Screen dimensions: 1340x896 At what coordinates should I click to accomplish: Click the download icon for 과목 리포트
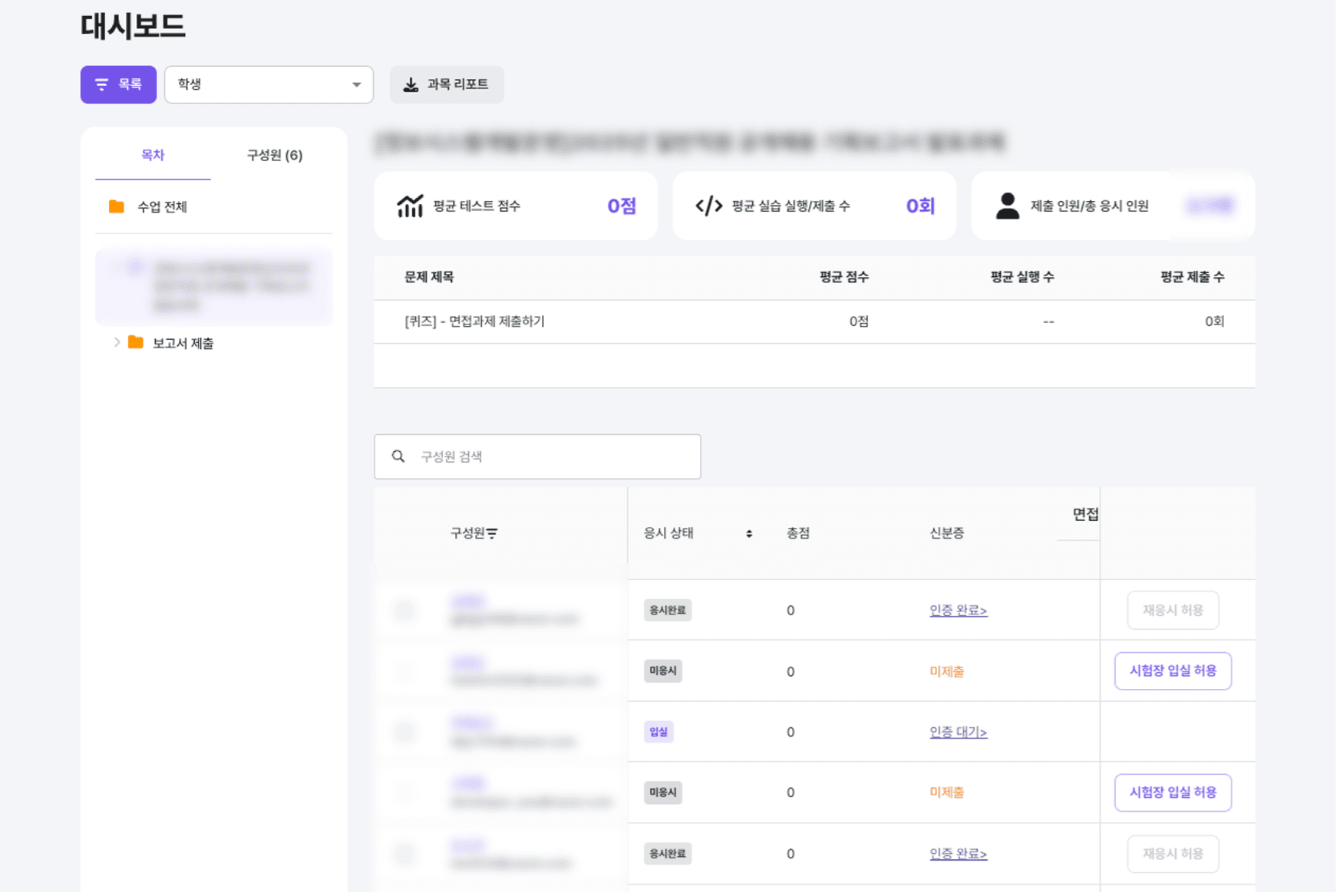411,84
